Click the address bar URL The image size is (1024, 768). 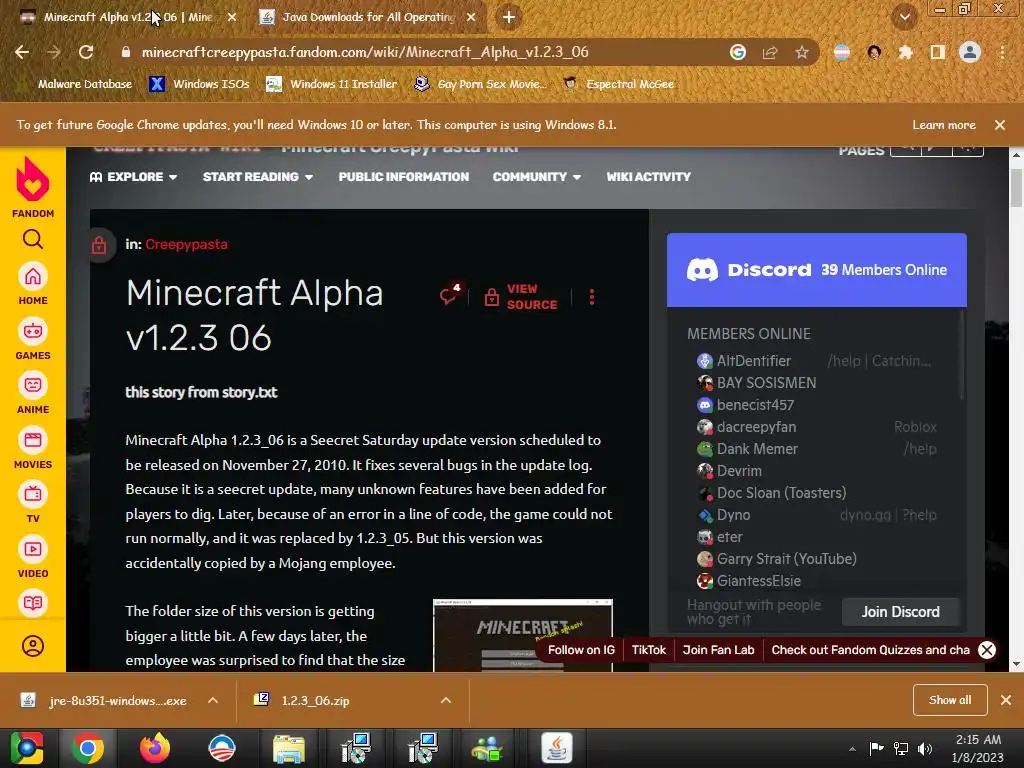pos(365,52)
